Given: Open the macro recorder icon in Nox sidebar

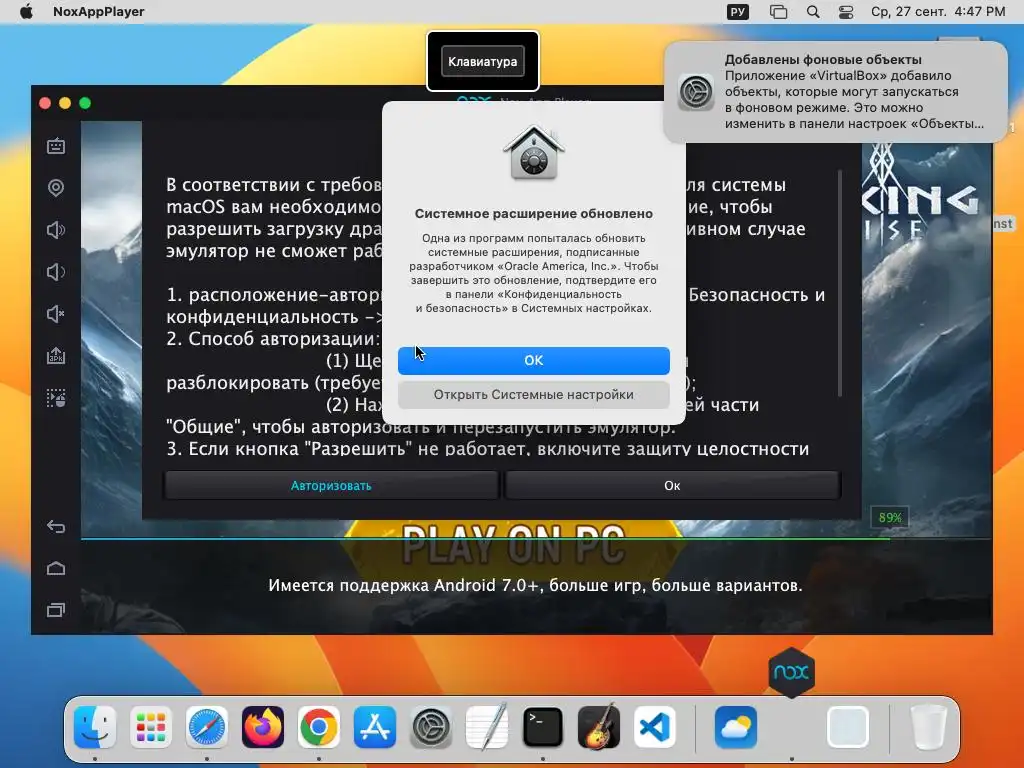Looking at the screenshot, I should [56, 398].
